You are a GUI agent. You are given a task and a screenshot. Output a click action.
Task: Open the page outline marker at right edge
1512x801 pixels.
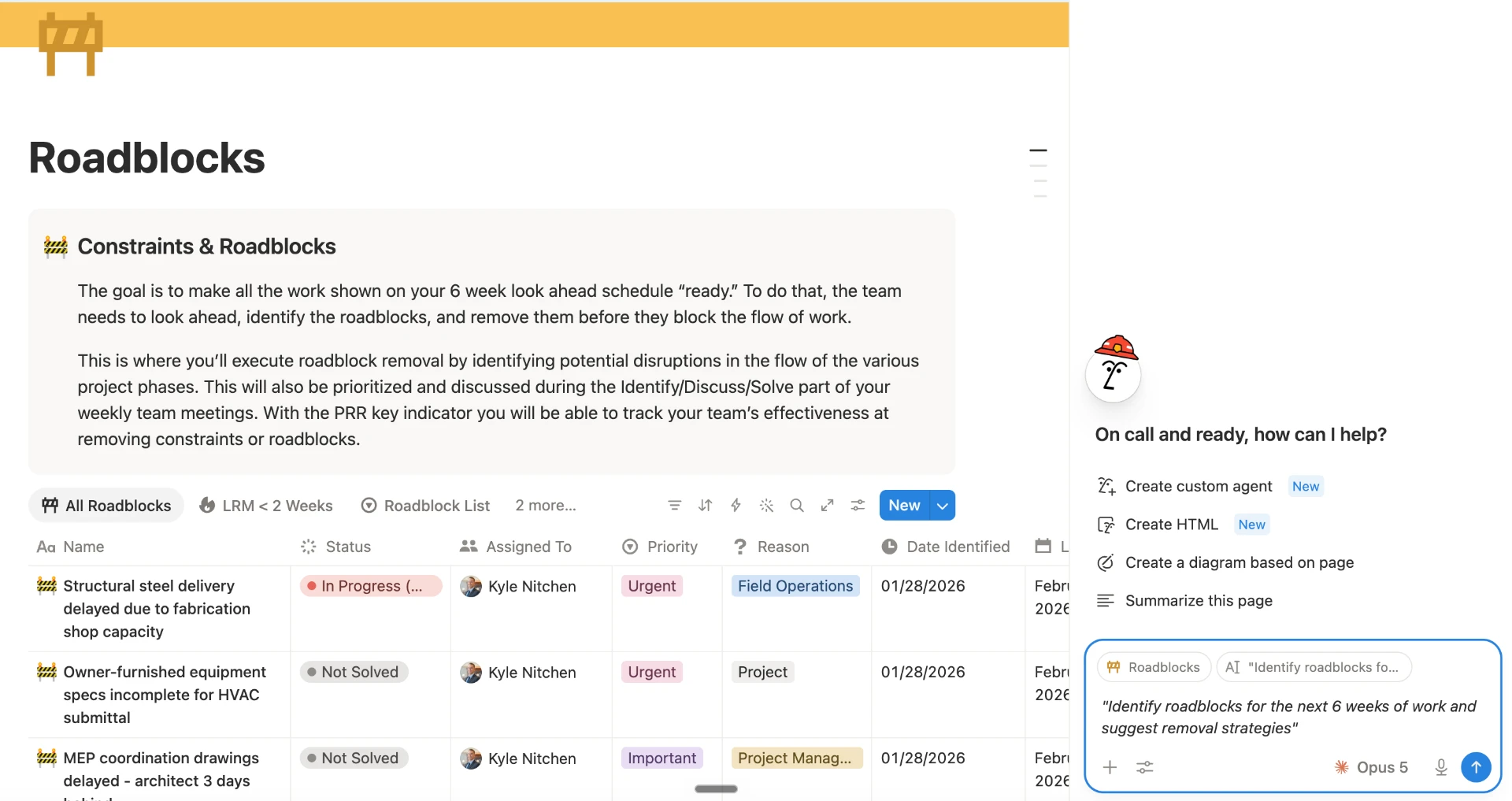[x=1039, y=150]
